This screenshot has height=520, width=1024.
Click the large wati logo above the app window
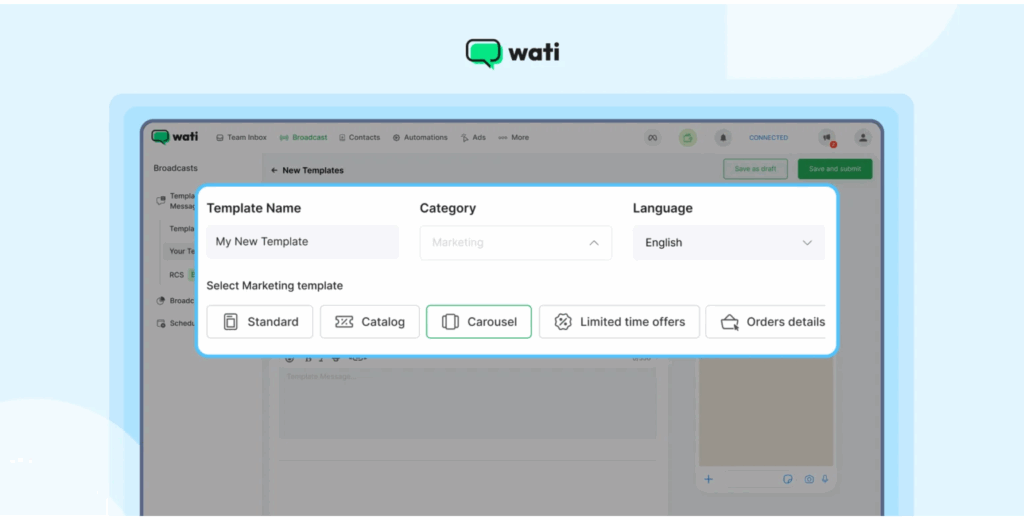click(512, 54)
